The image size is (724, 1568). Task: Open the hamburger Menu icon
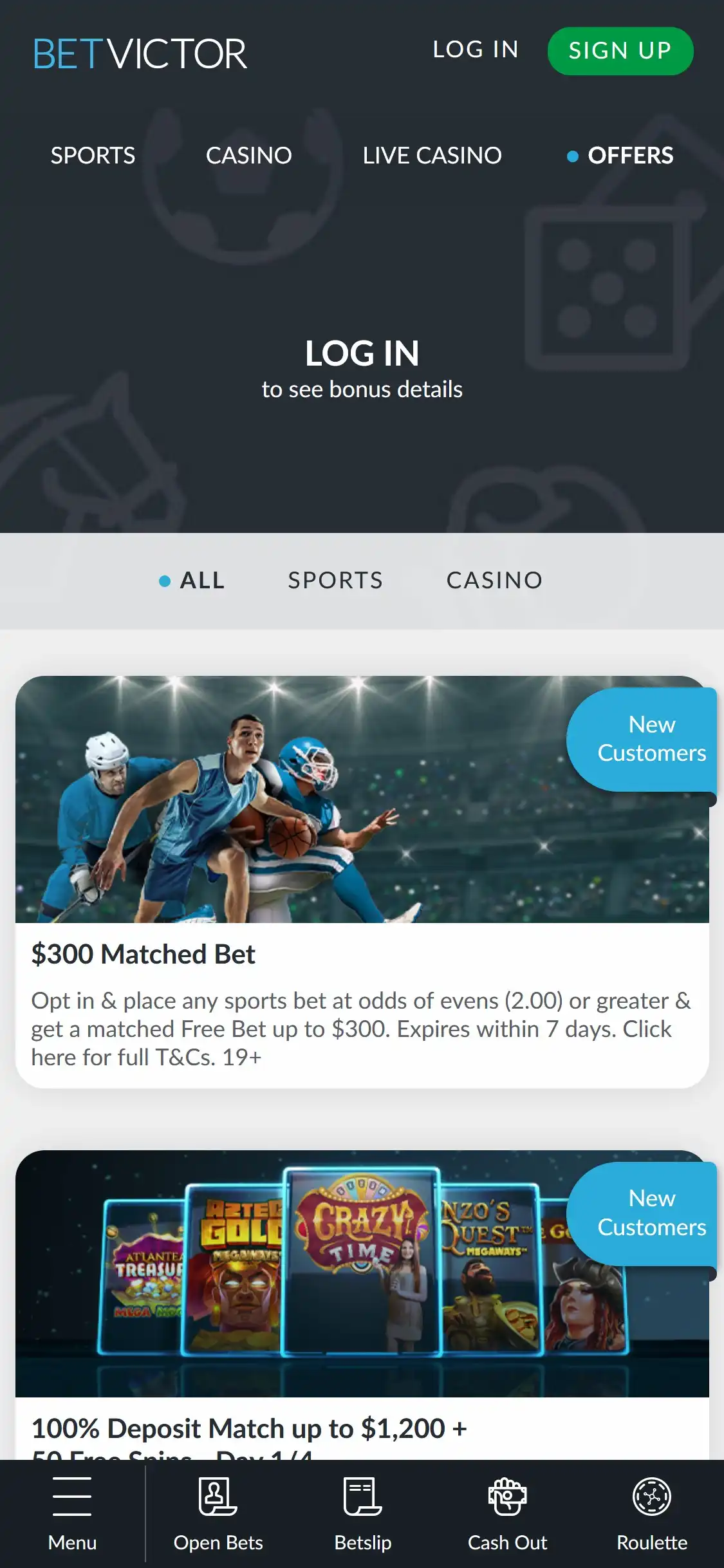point(72,1497)
